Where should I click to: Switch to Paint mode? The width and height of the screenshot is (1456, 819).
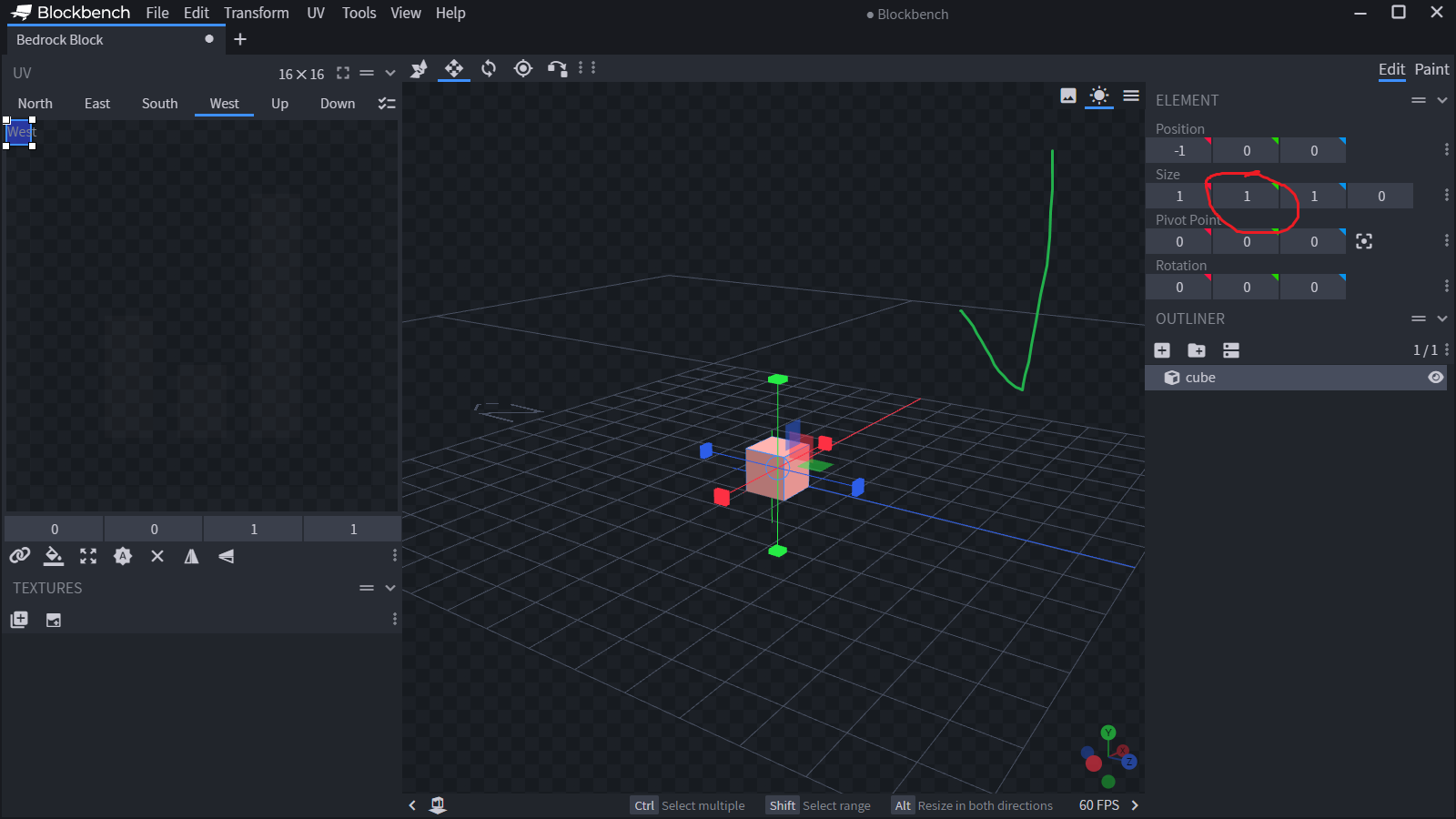[1431, 69]
